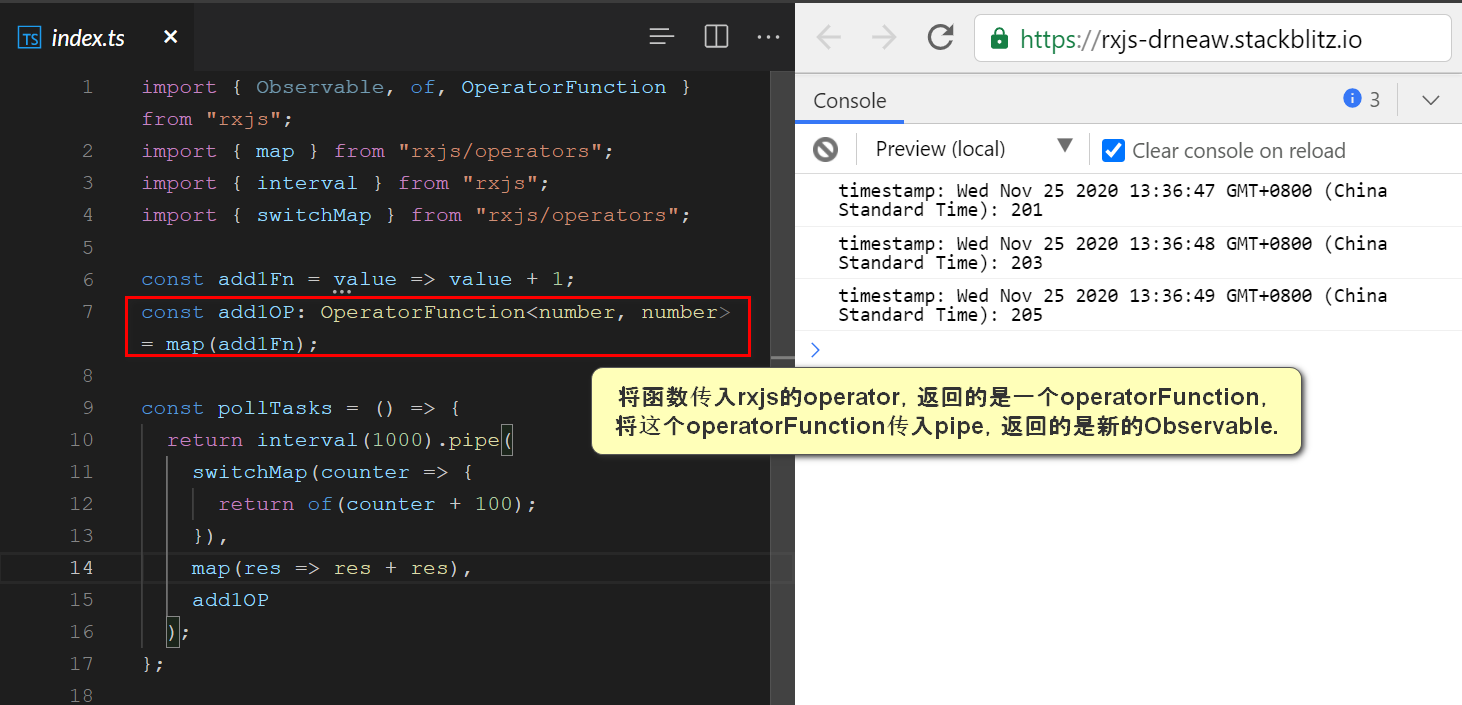Expand the console filter dropdown arrow
This screenshot has width=1462, height=705.
(1064, 148)
